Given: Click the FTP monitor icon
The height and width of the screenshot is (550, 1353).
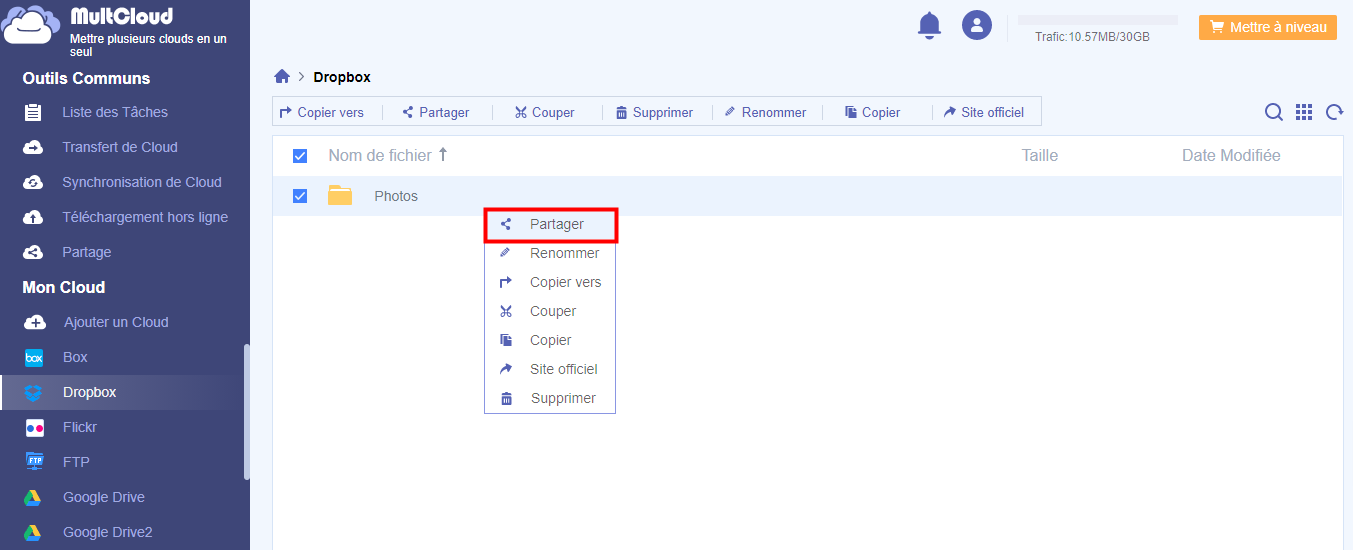Looking at the screenshot, I should 34,462.
